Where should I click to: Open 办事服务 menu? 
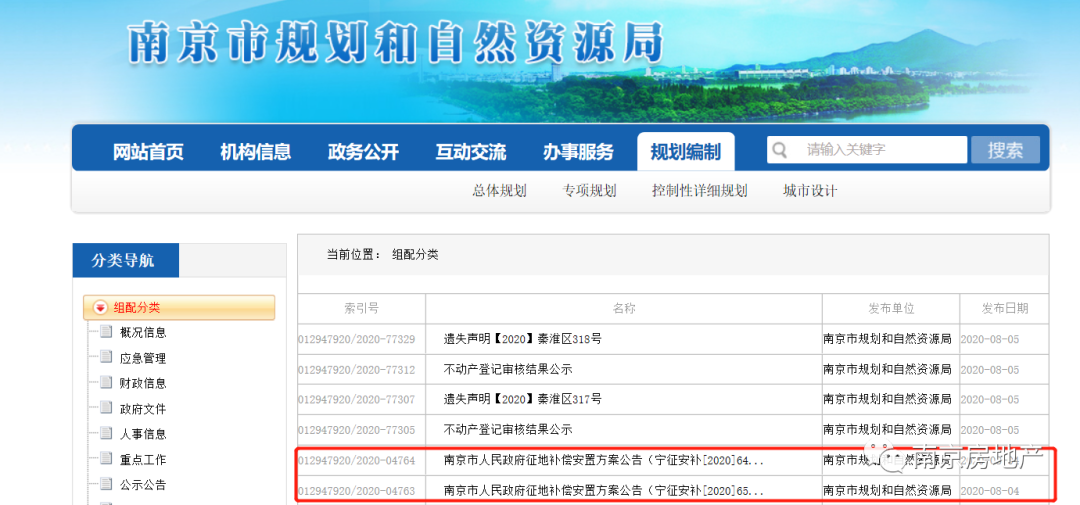click(578, 152)
